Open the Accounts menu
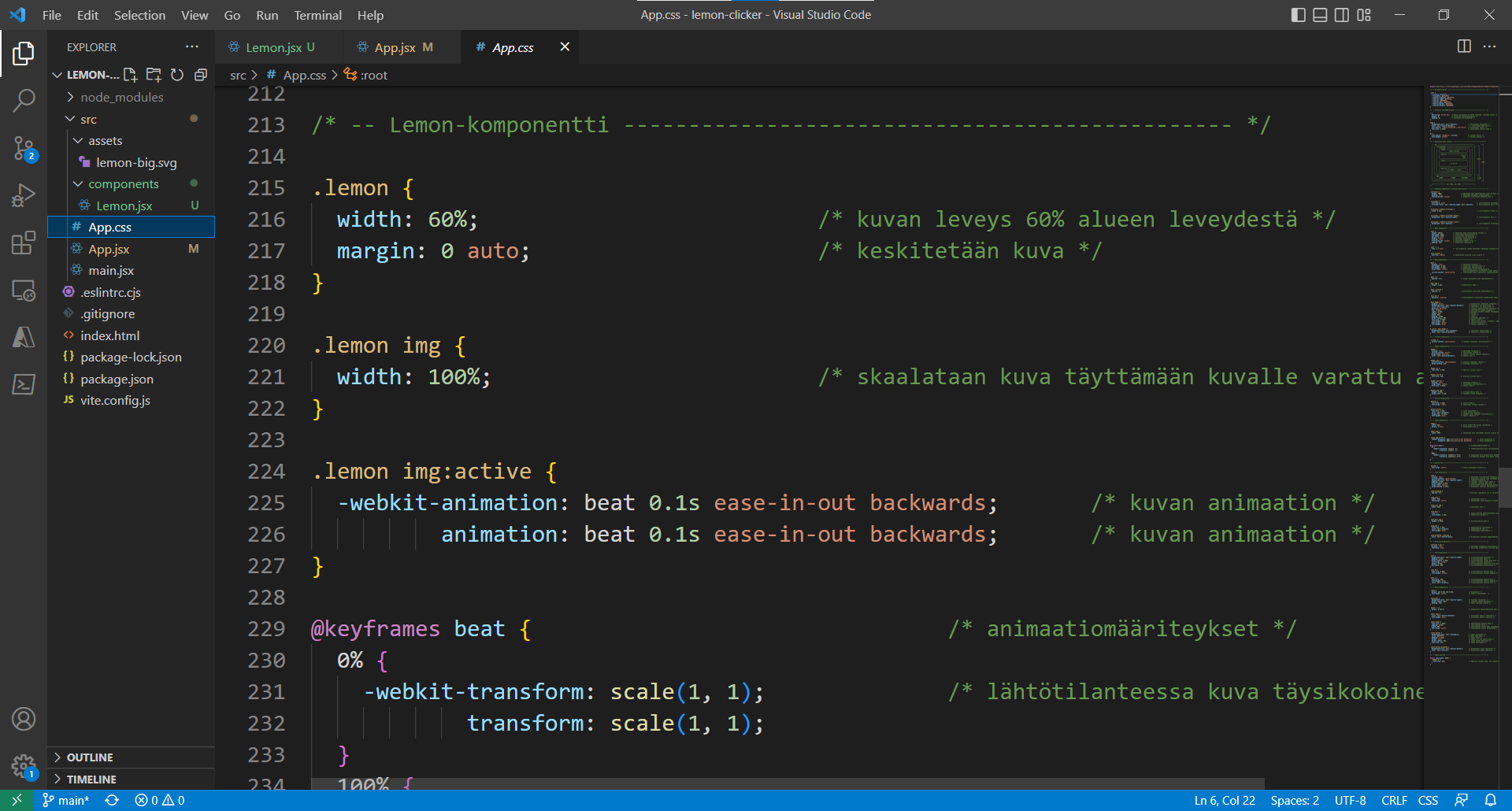This screenshot has width=1512, height=811. pyautogui.click(x=24, y=719)
